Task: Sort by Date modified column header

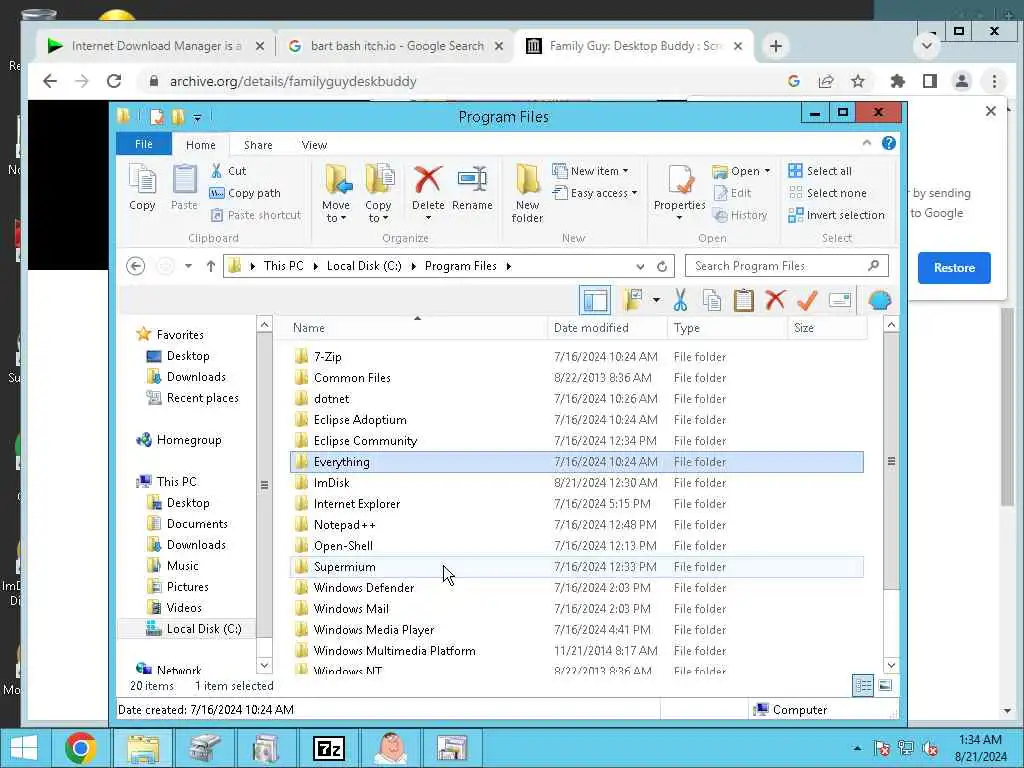Action: (x=607, y=328)
